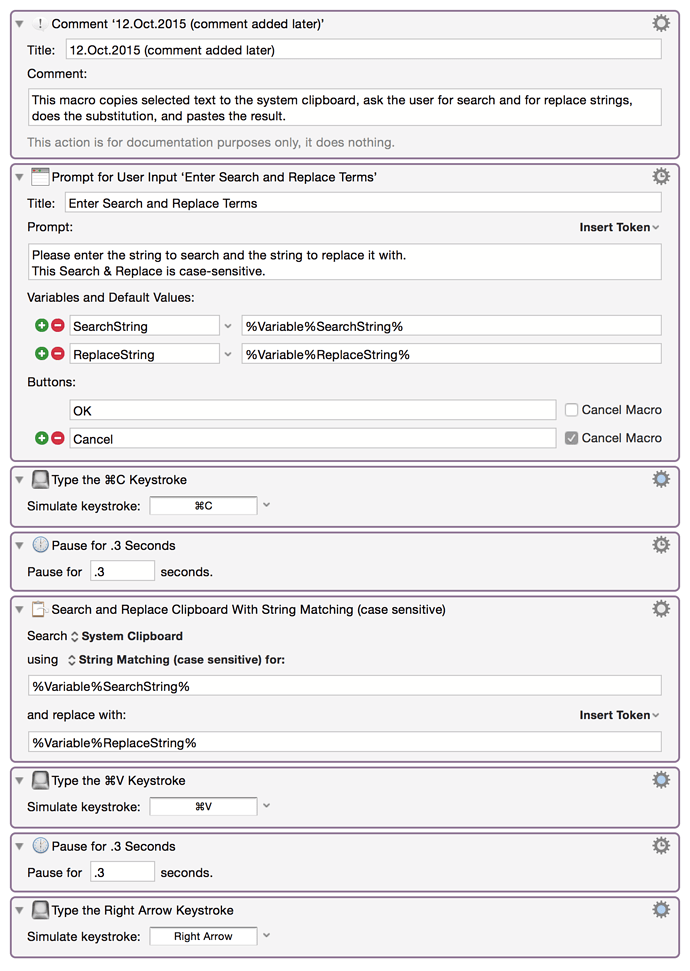Delete the Cancel button row with red minus
Screen dimensions: 690x971
pyautogui.click(x=58, y=438)
